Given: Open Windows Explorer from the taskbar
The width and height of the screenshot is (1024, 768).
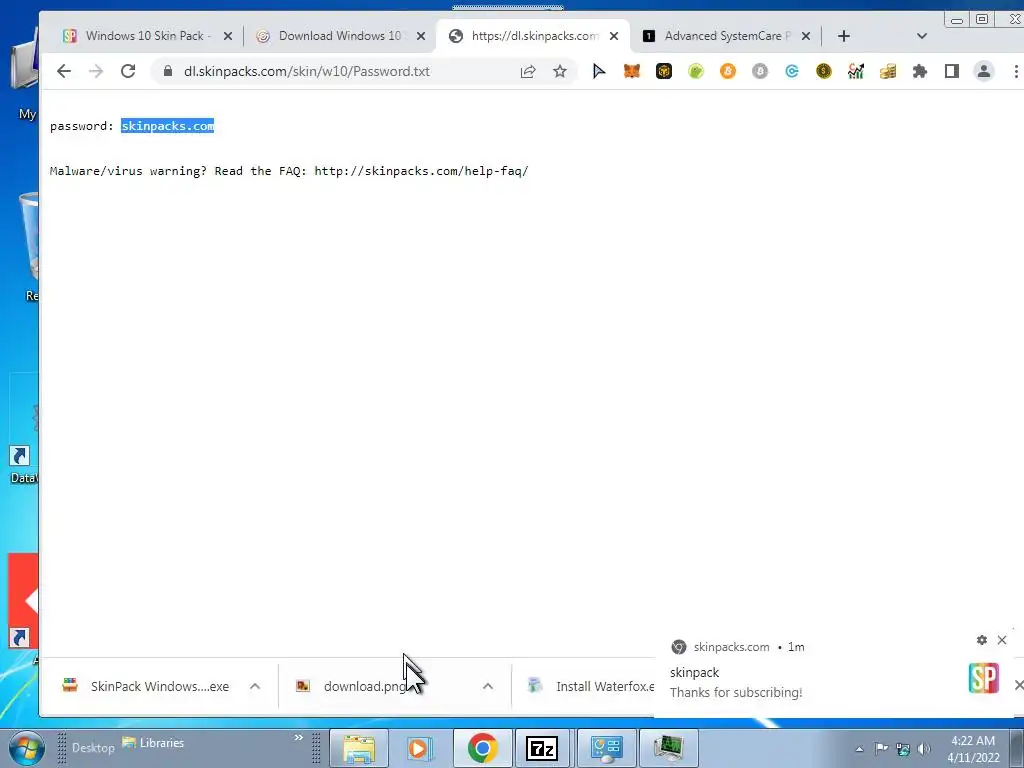Looking at the screenshot, I should (359, 748).
